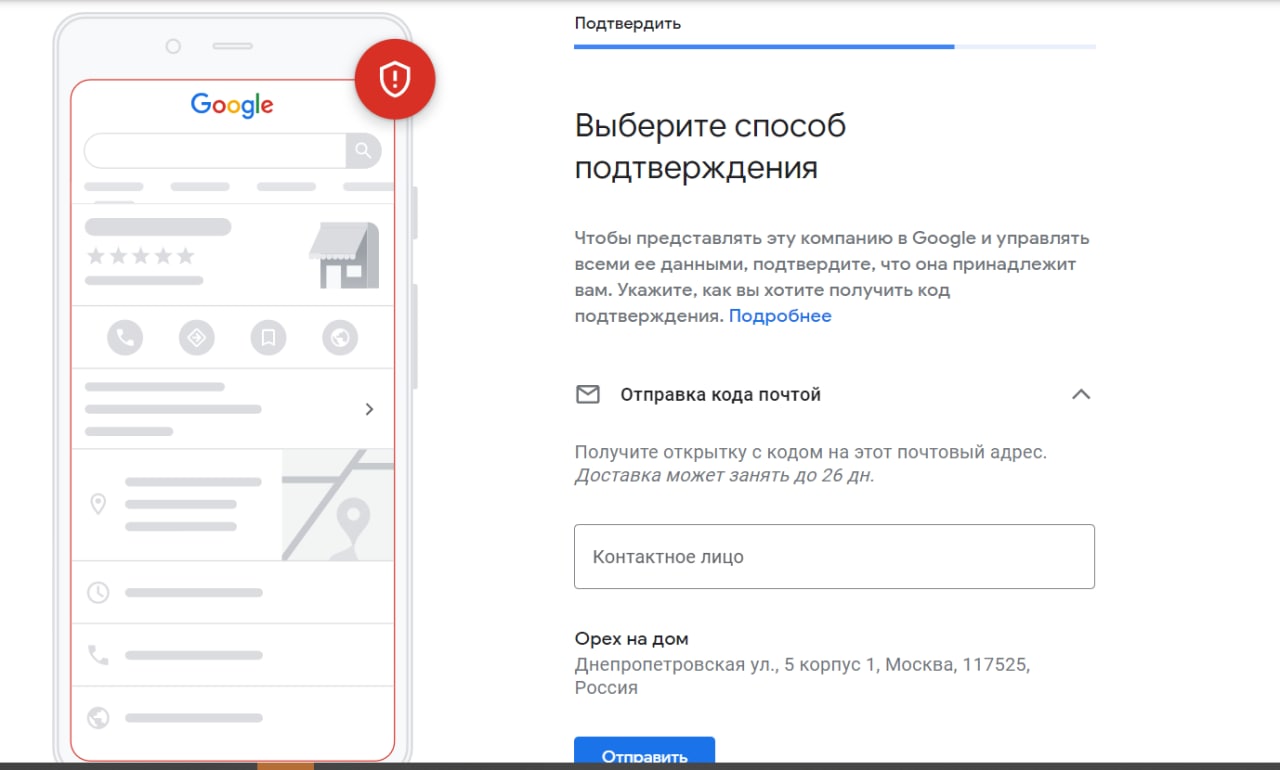Click the clock hours icon in mockup
Viewport: 1280px width, 770px height.
click(98, 592)
